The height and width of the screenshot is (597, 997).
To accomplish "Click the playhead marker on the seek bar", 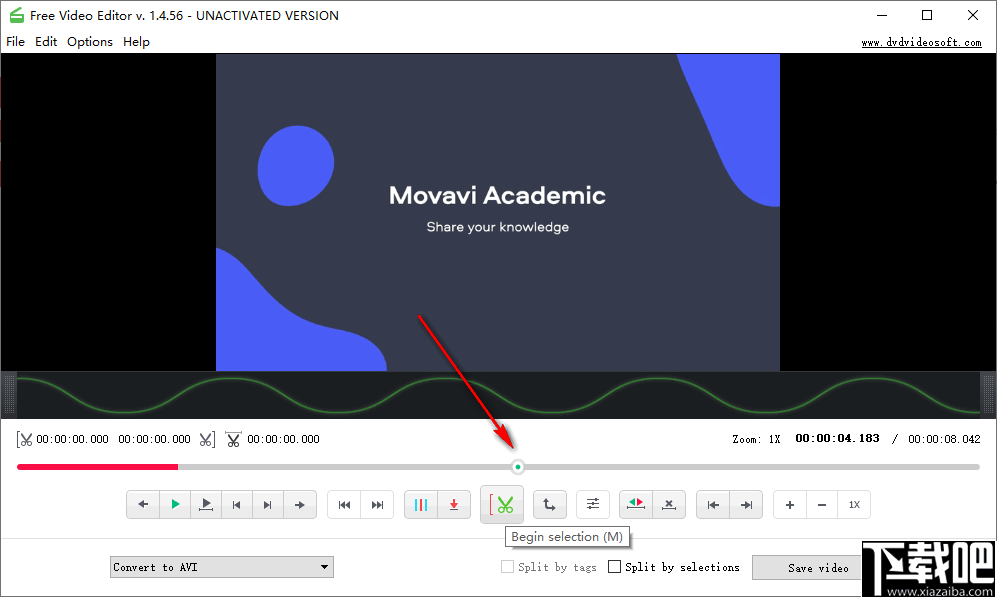I will (518, 466).
